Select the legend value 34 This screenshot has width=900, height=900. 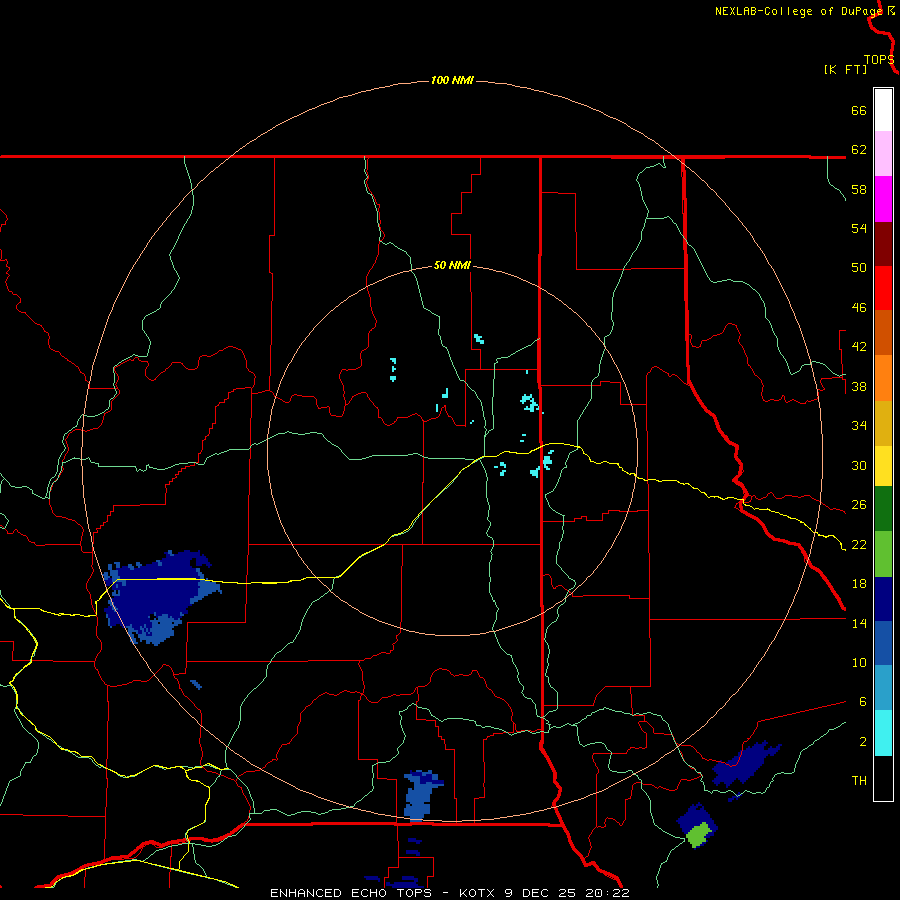pyautogui.click(x=859, y=426)
